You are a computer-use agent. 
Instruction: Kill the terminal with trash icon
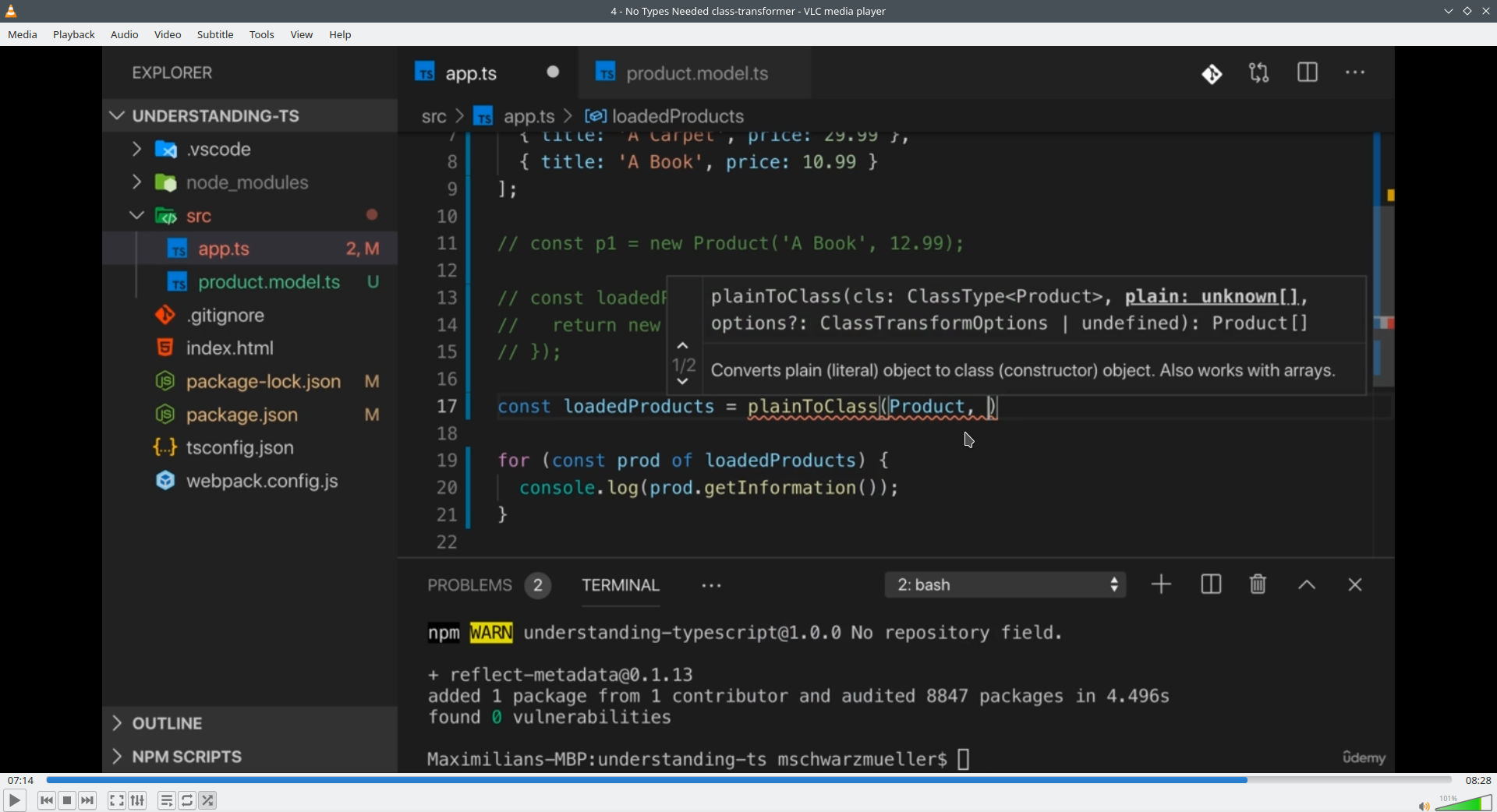click(1258, 584)
